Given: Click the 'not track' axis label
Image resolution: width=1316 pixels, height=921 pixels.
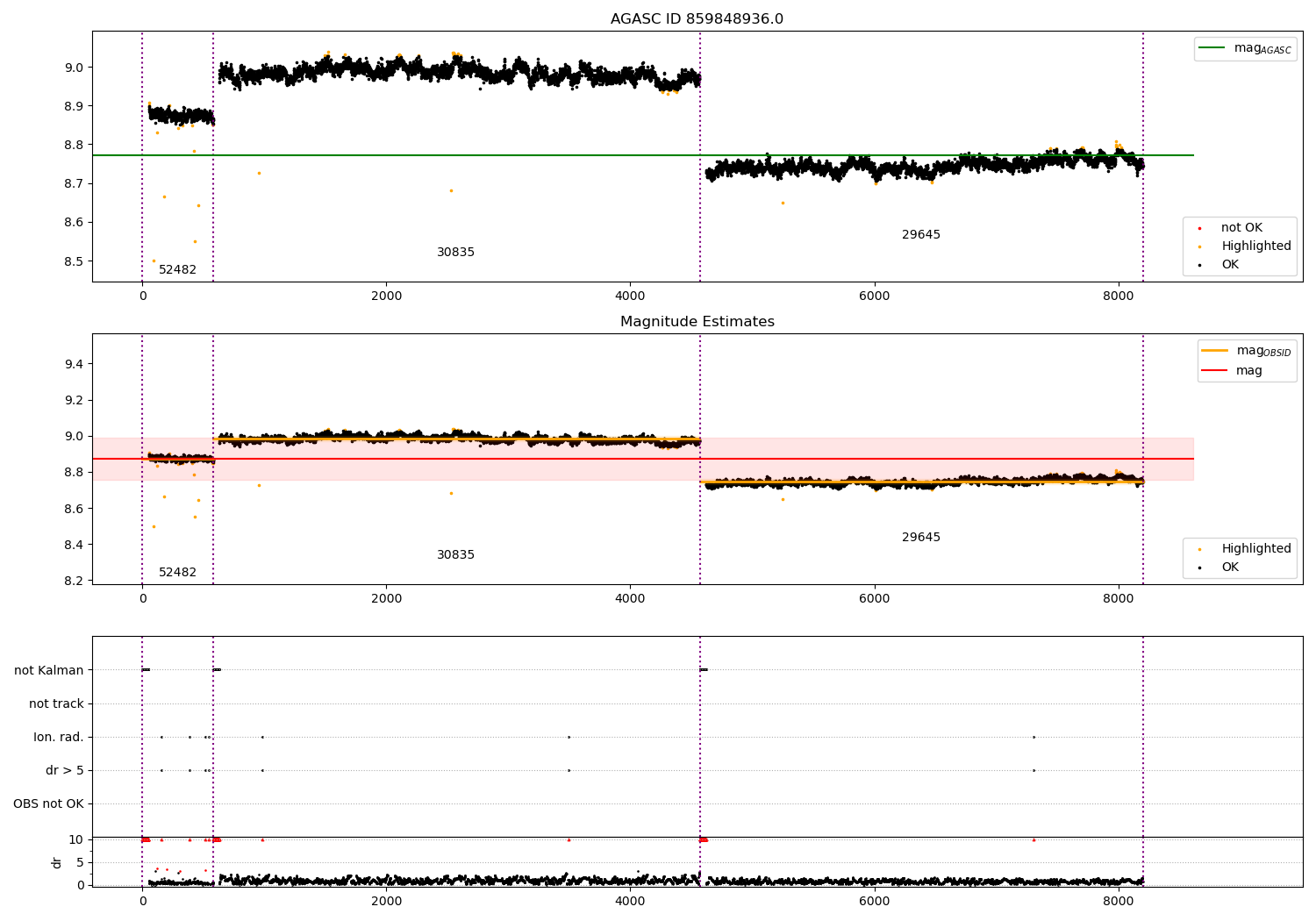Looking at the screenshot, I should point(57,703).
